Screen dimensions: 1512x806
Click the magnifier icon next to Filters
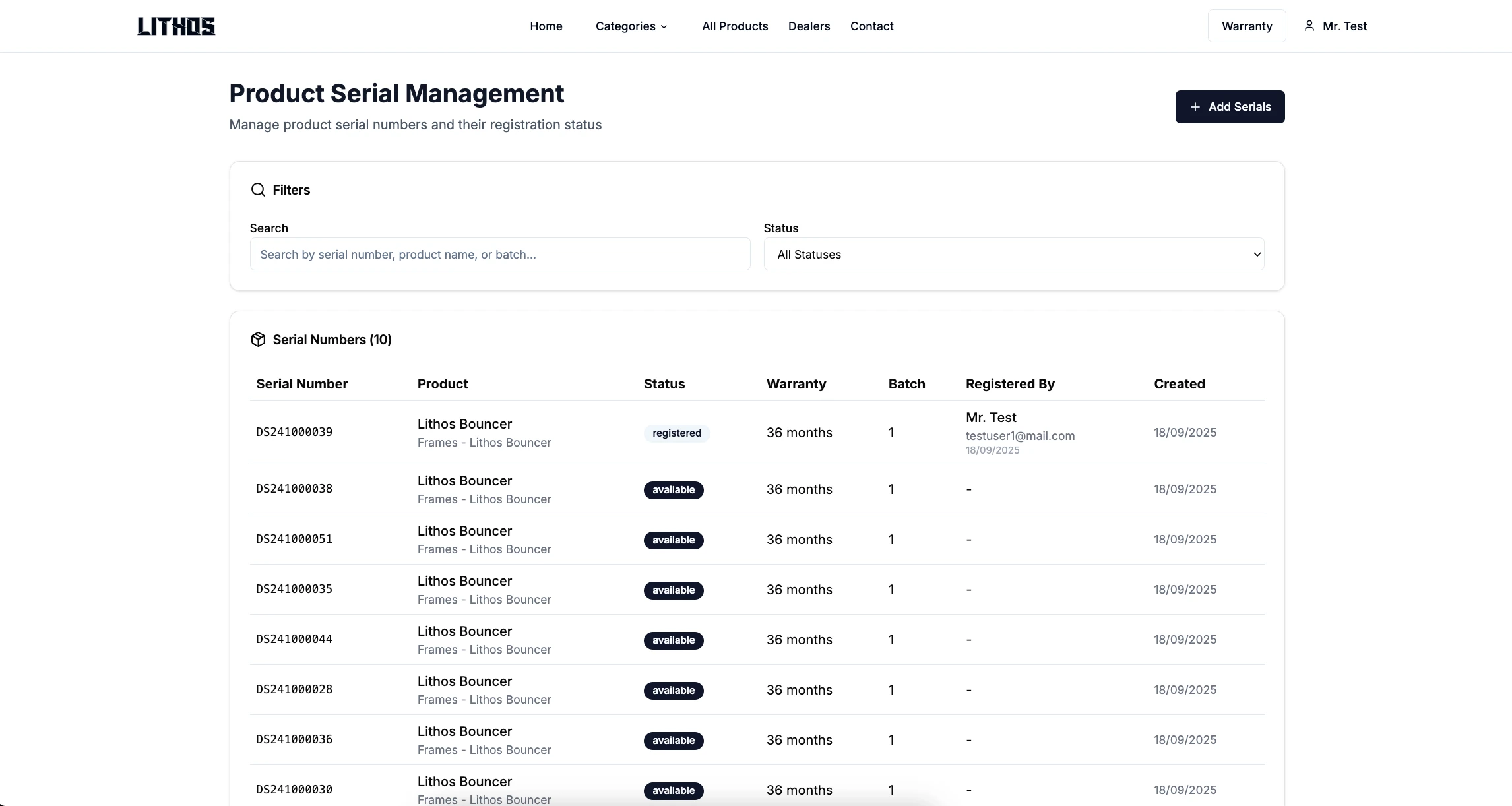[258, 190]
